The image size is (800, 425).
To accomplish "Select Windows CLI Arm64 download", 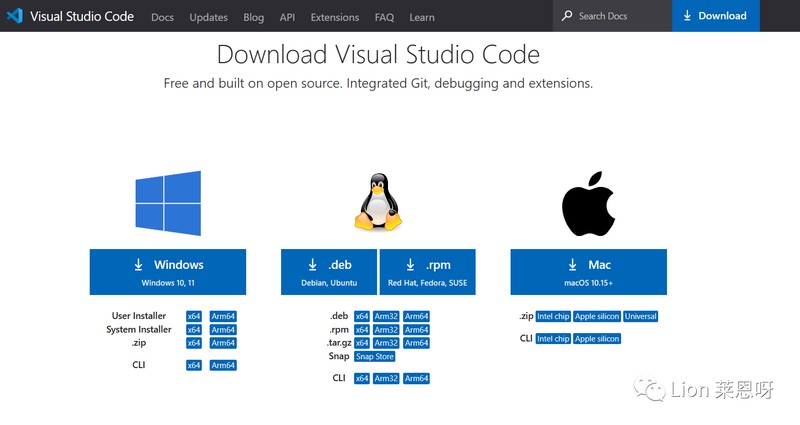I will [223, 365].
